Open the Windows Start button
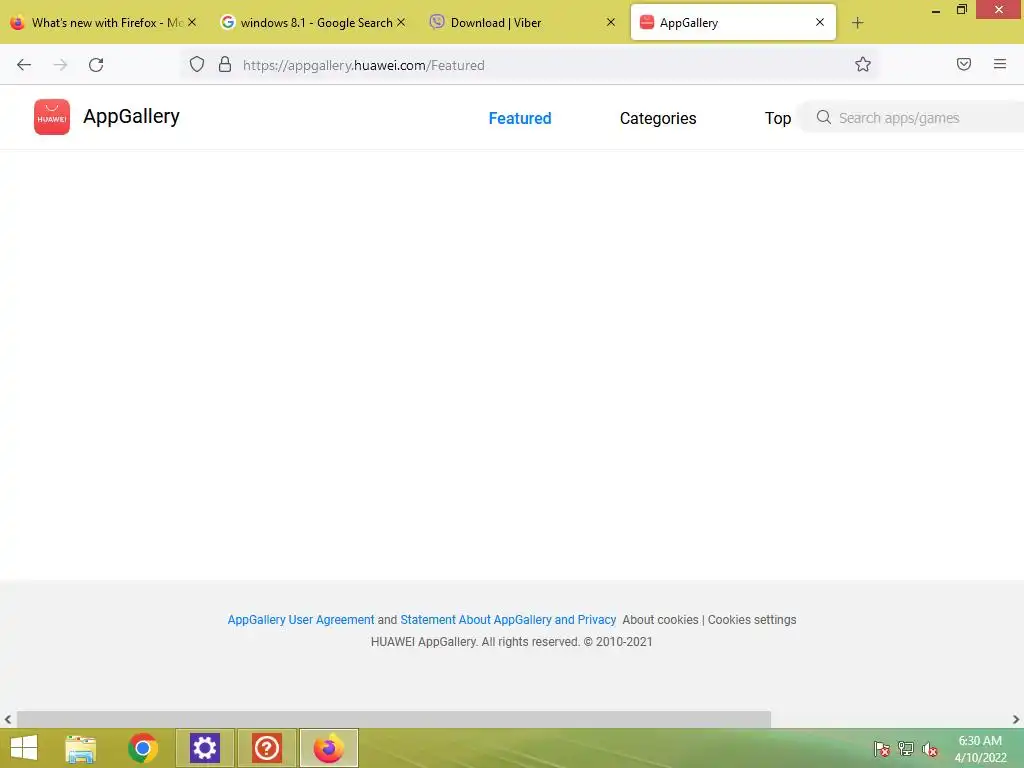 (24, 748)
